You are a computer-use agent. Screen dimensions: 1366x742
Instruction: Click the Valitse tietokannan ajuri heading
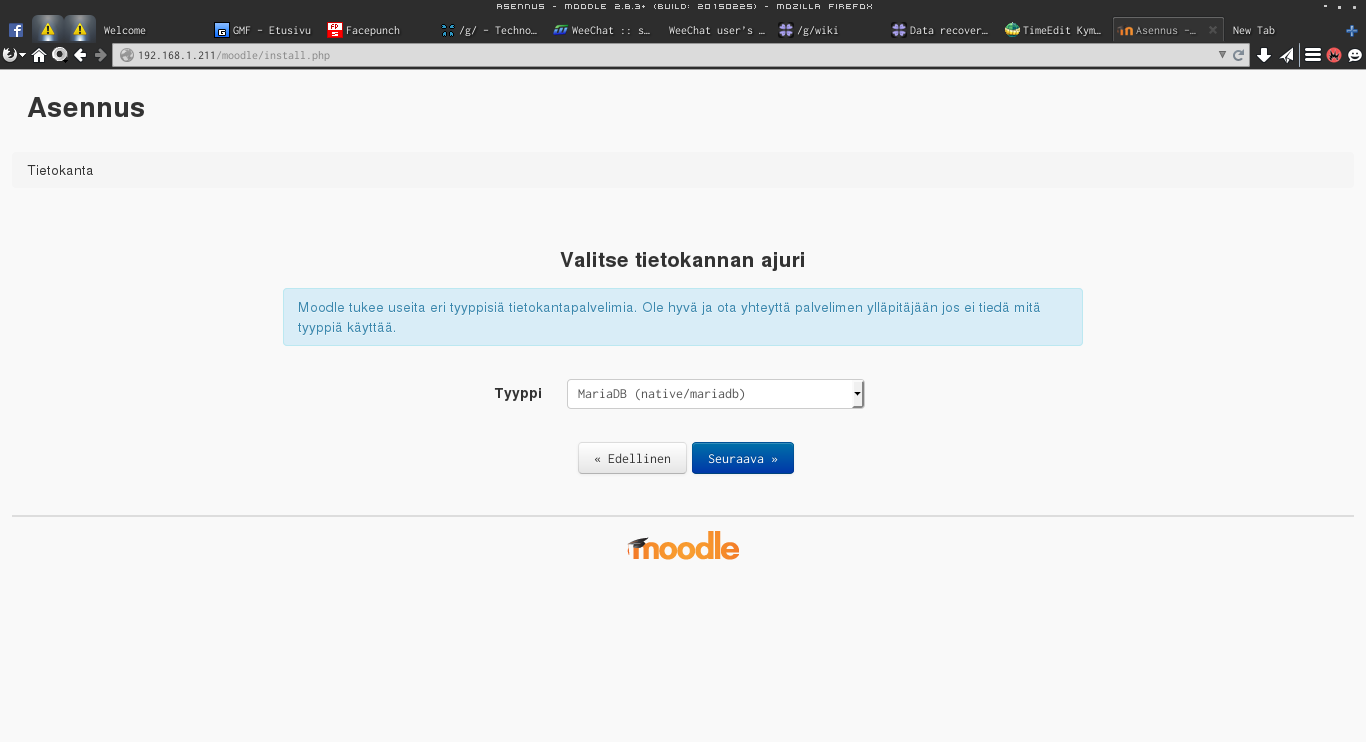683,261
